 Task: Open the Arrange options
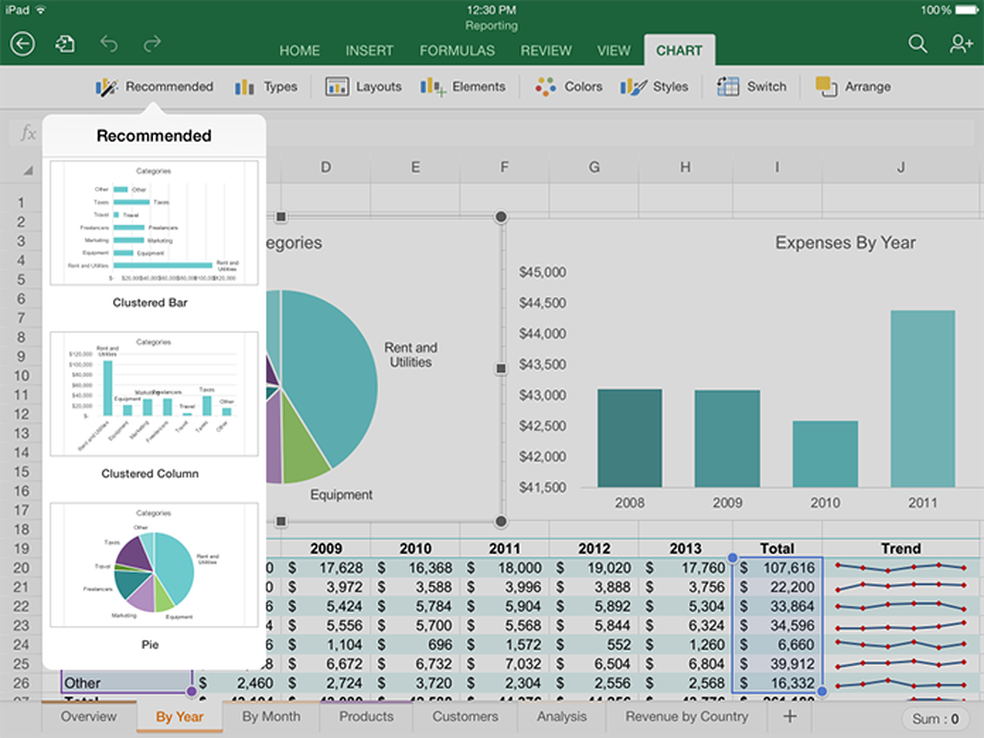point(853,87)
